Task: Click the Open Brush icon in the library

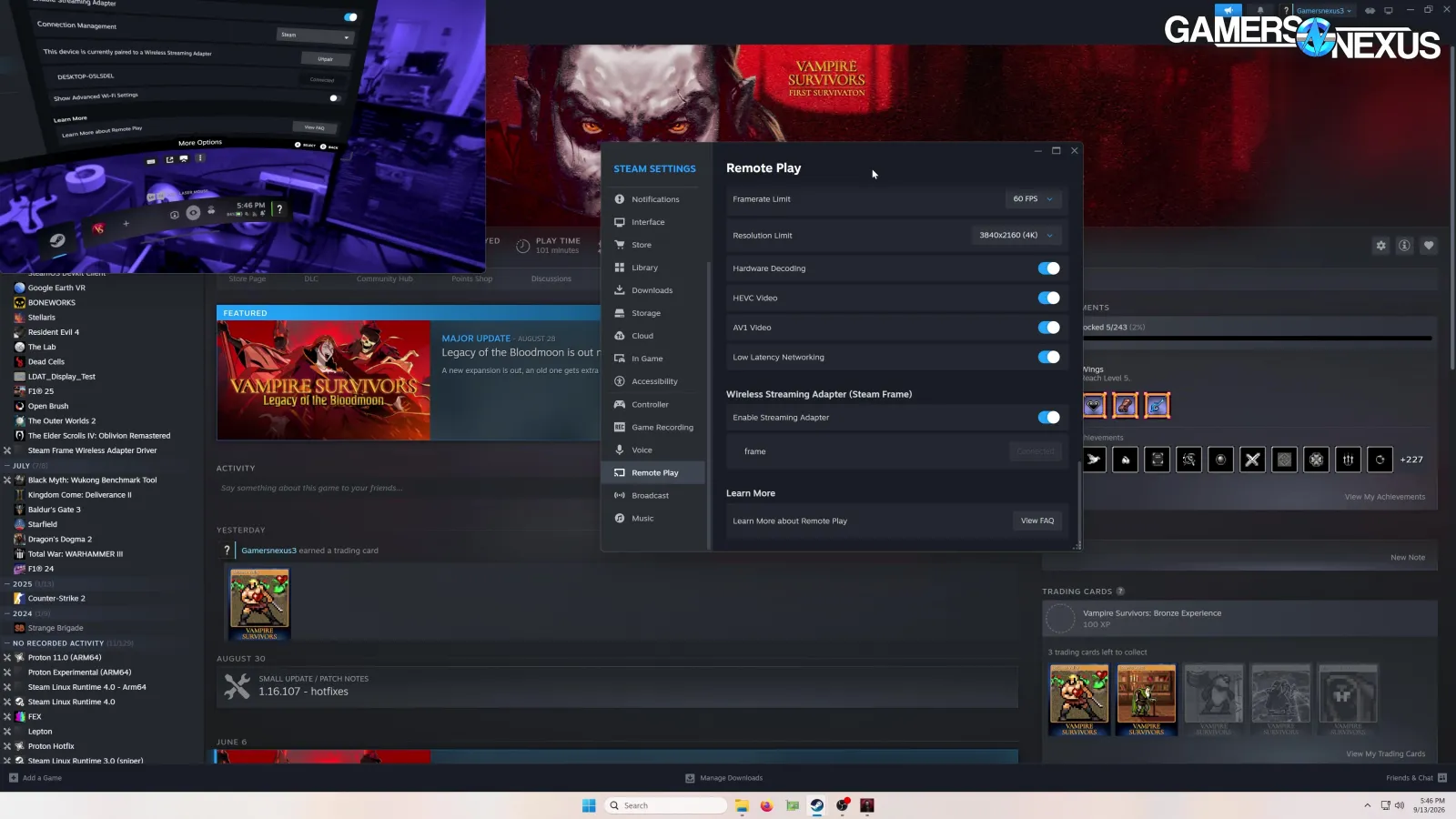Action: click(19, 407)
